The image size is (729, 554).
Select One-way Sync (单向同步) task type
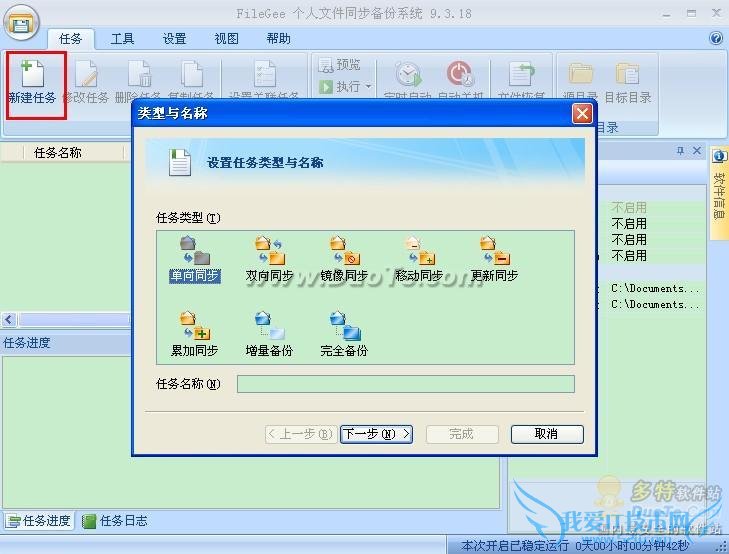[195, 259]
